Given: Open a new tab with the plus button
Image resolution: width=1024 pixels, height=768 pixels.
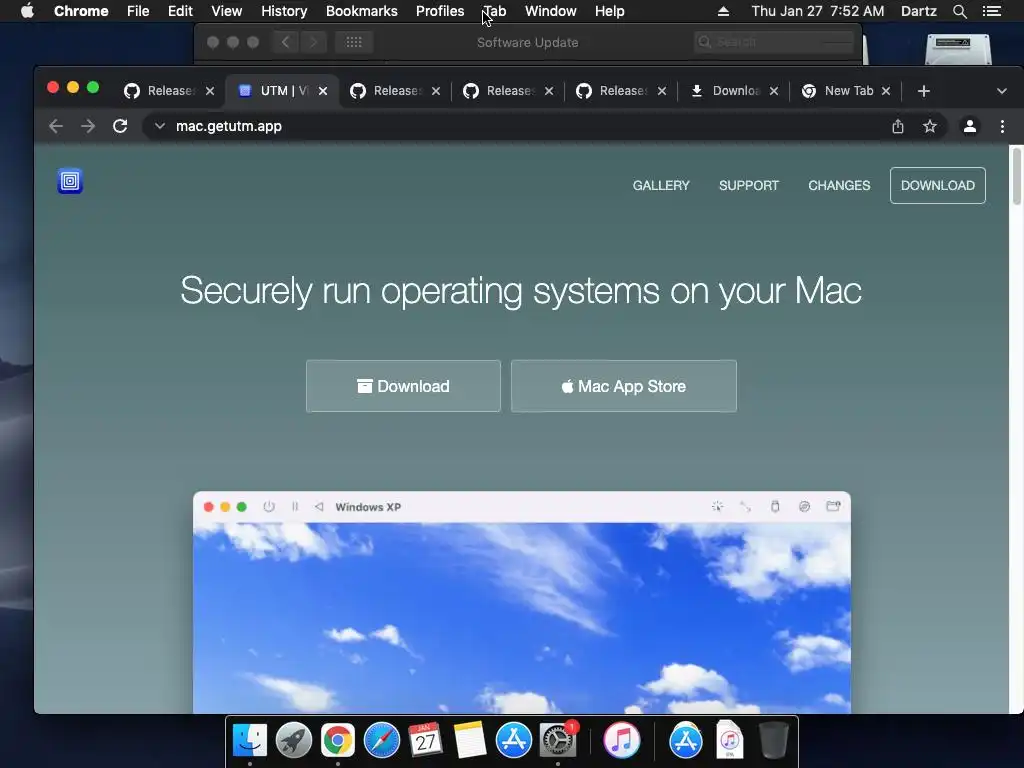Looking at the screenshot, I should pos(923,91).
